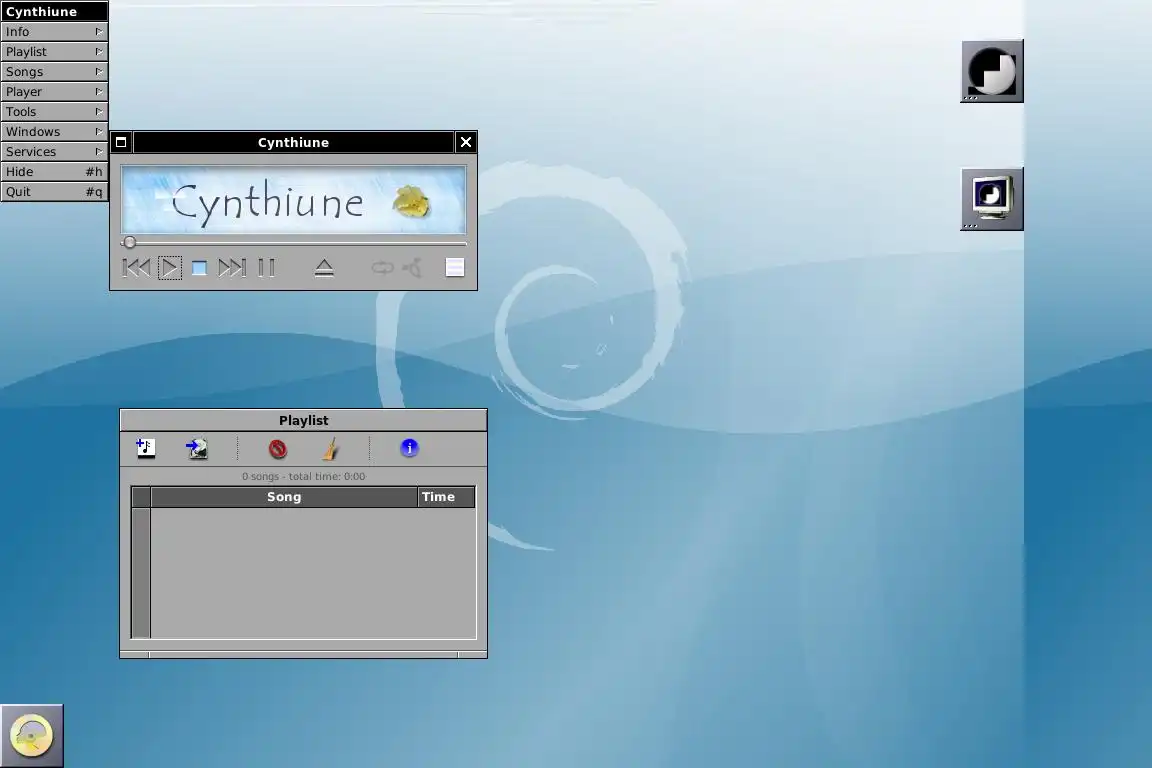Click the song position slider knob
Screen dimensions: 1152x768
(130, 243)
